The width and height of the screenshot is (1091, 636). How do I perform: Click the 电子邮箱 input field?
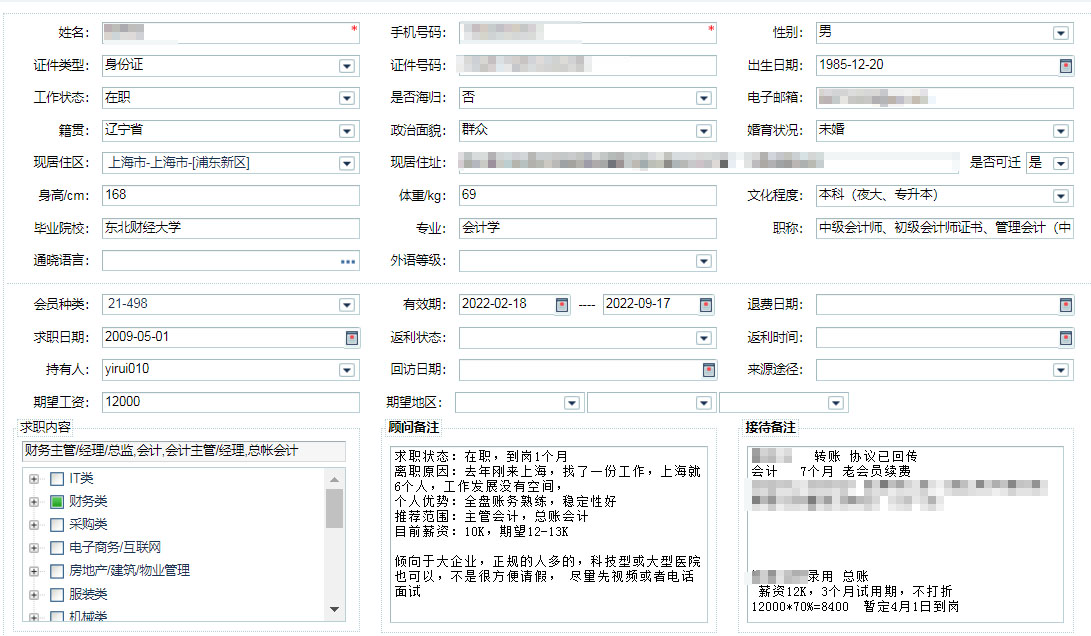coord(944,98)
